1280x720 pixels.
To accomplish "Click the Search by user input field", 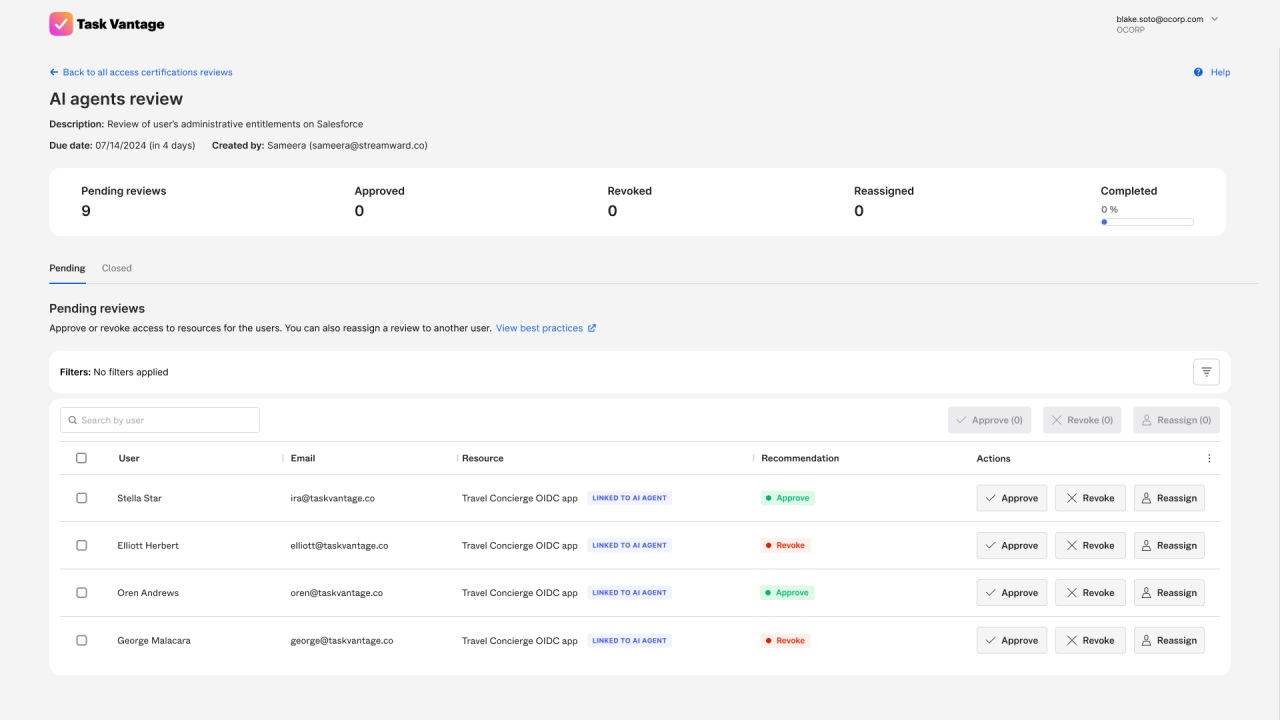I will coord(159,419).
